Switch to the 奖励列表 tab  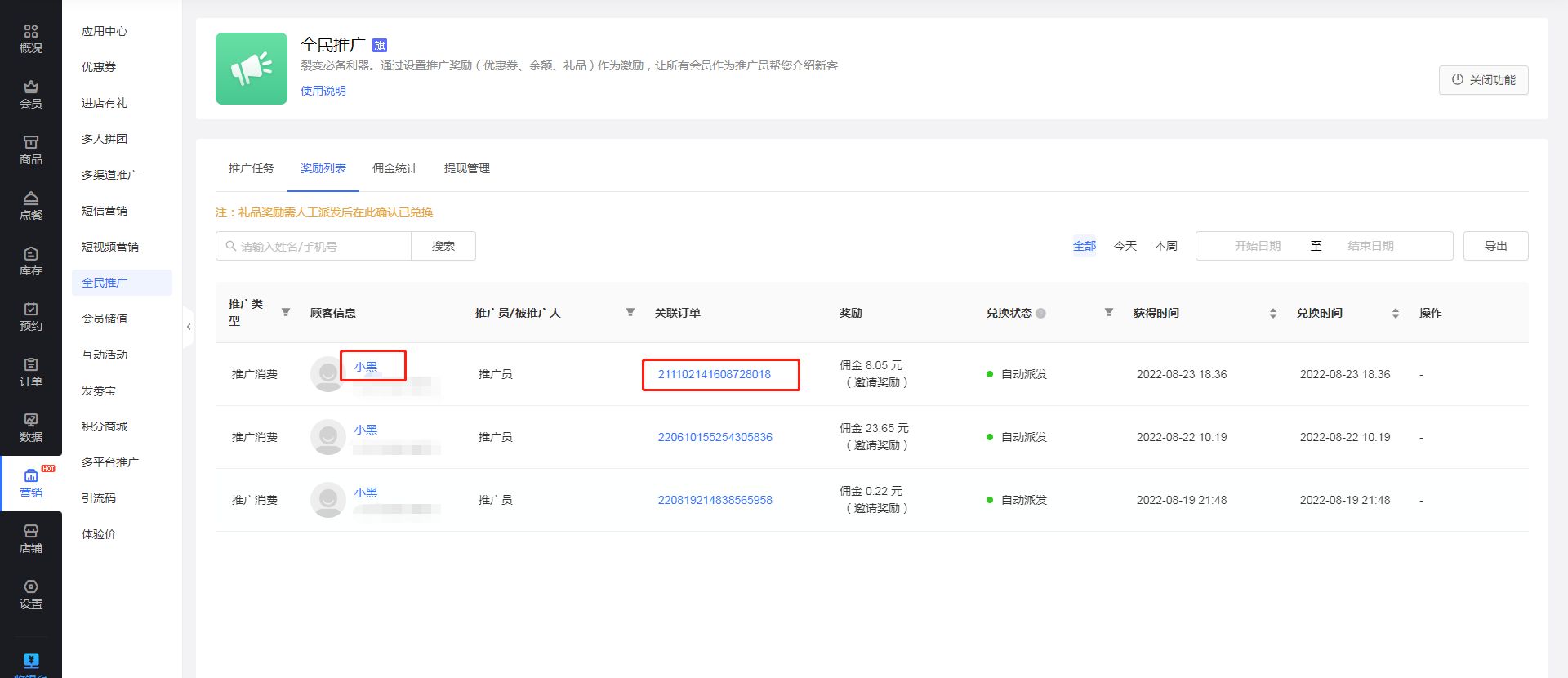pos(323,168)
